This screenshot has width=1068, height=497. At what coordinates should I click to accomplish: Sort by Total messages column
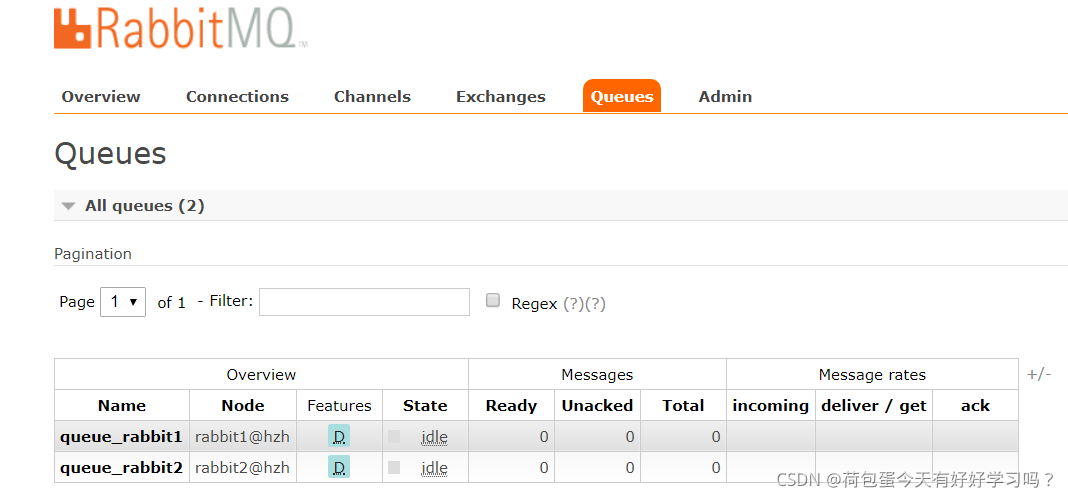tap(683, 406)
